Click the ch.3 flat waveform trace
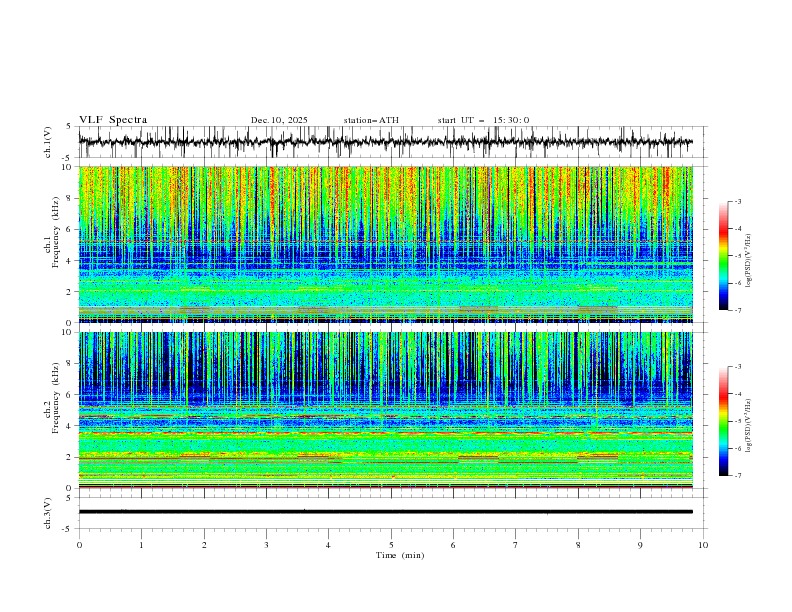 [x=385, y=512]
